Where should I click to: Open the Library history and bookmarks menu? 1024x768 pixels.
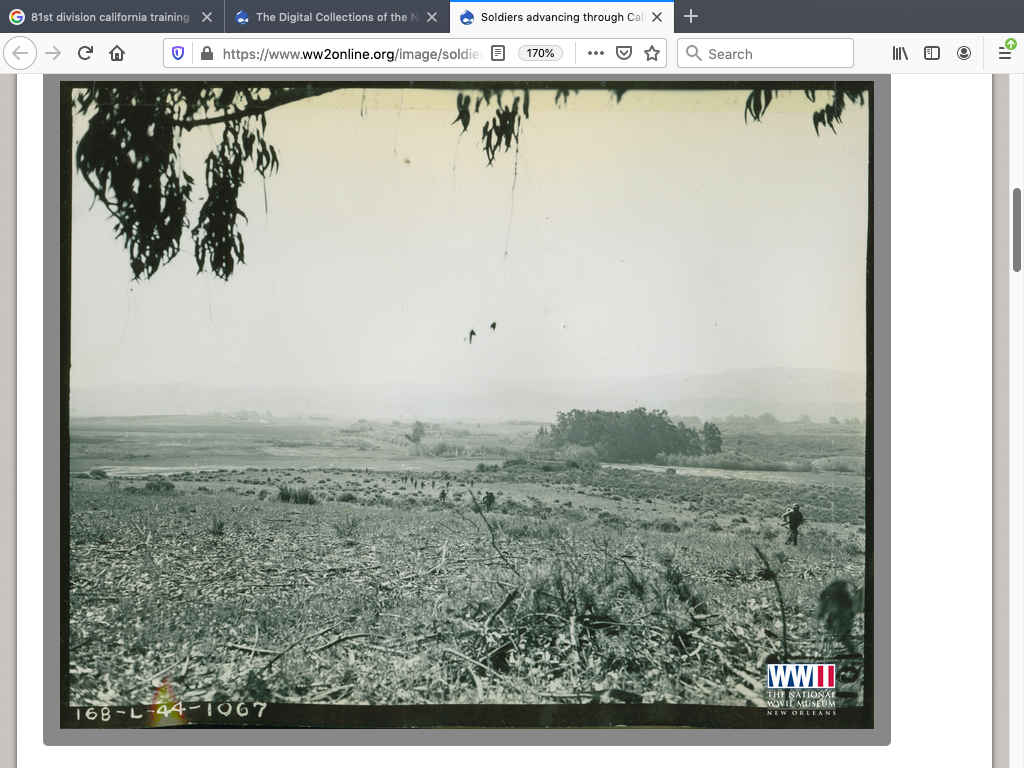pyautogui.click(x=900, y=53)
